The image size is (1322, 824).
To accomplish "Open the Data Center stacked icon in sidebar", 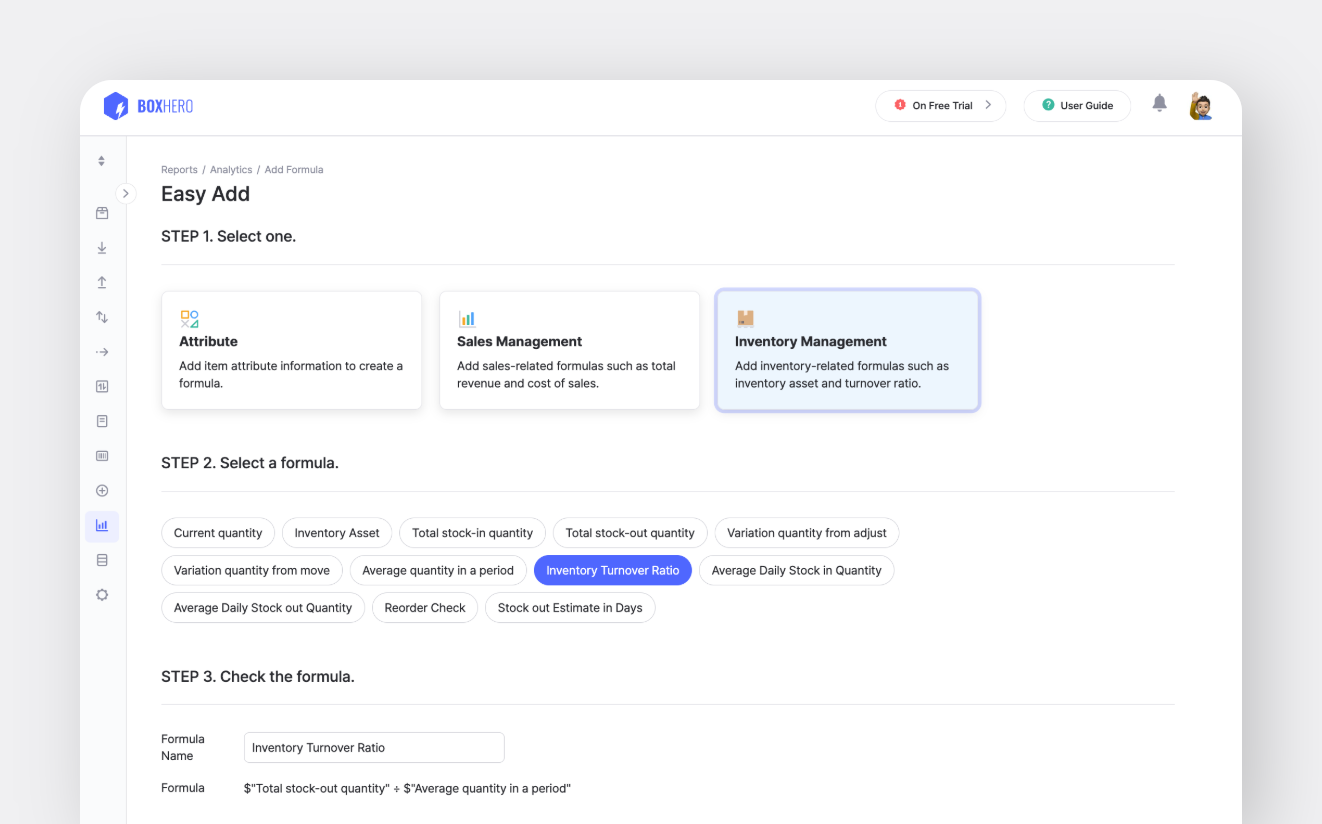I will (x=102, y=560).
